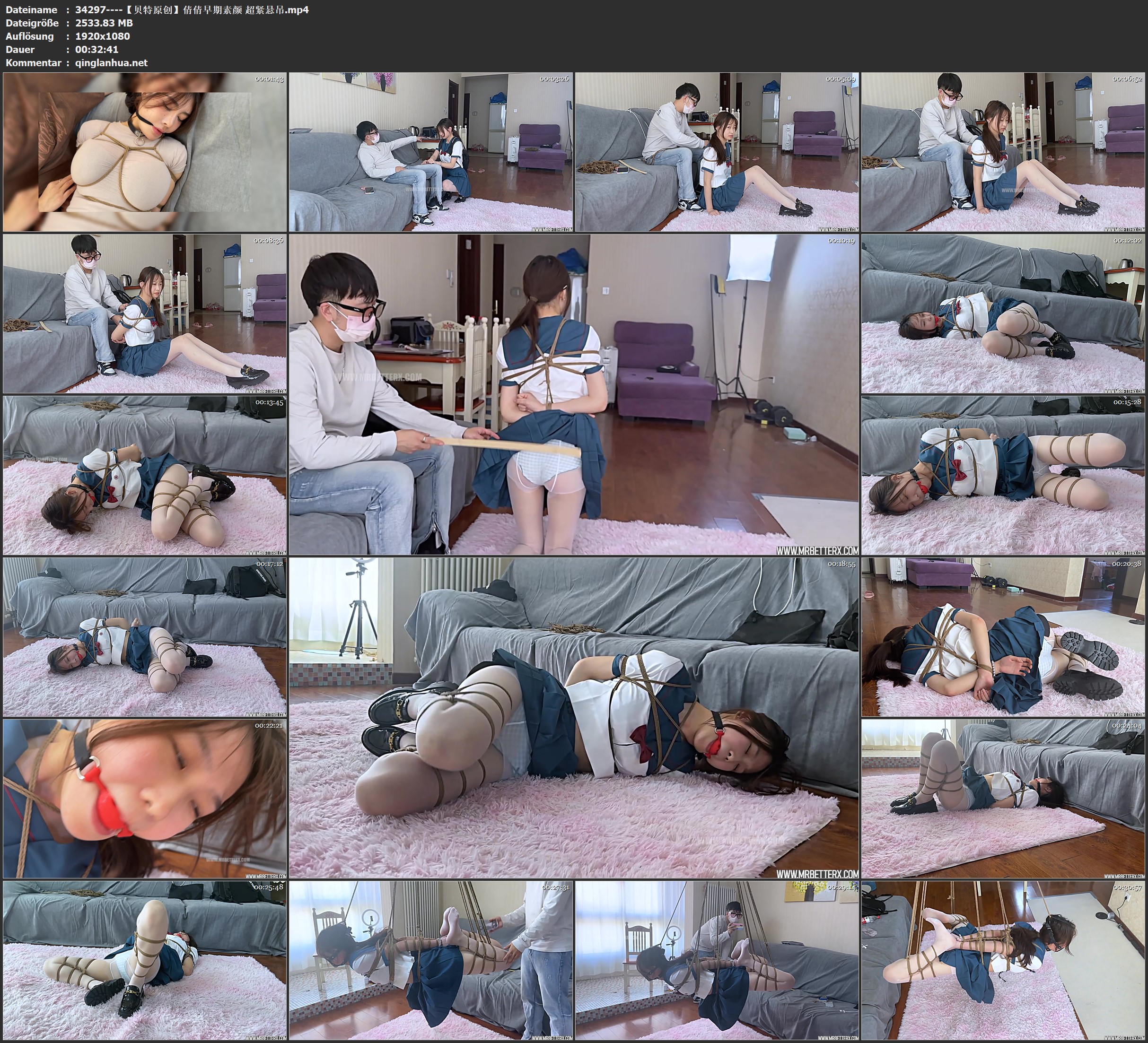Click the large frame timestamped 00:10:19
The width and height of the screenshot is (1148, 1043).
coord(574,394)
